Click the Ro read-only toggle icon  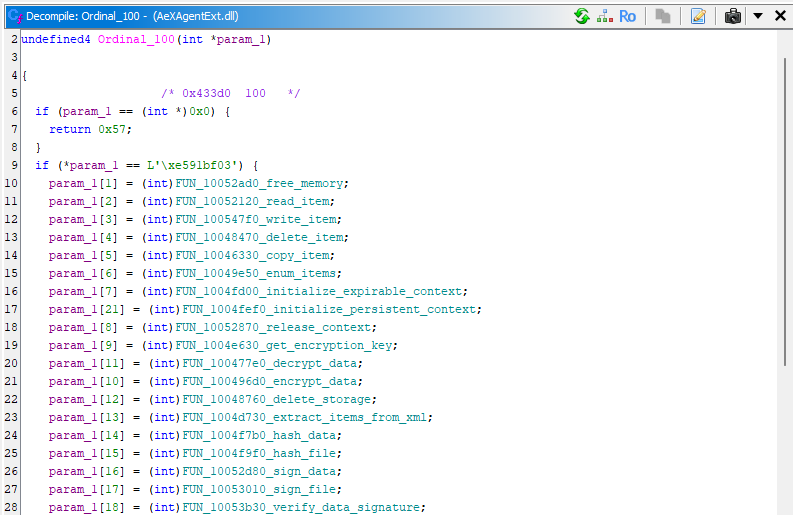tap(627, 16)
